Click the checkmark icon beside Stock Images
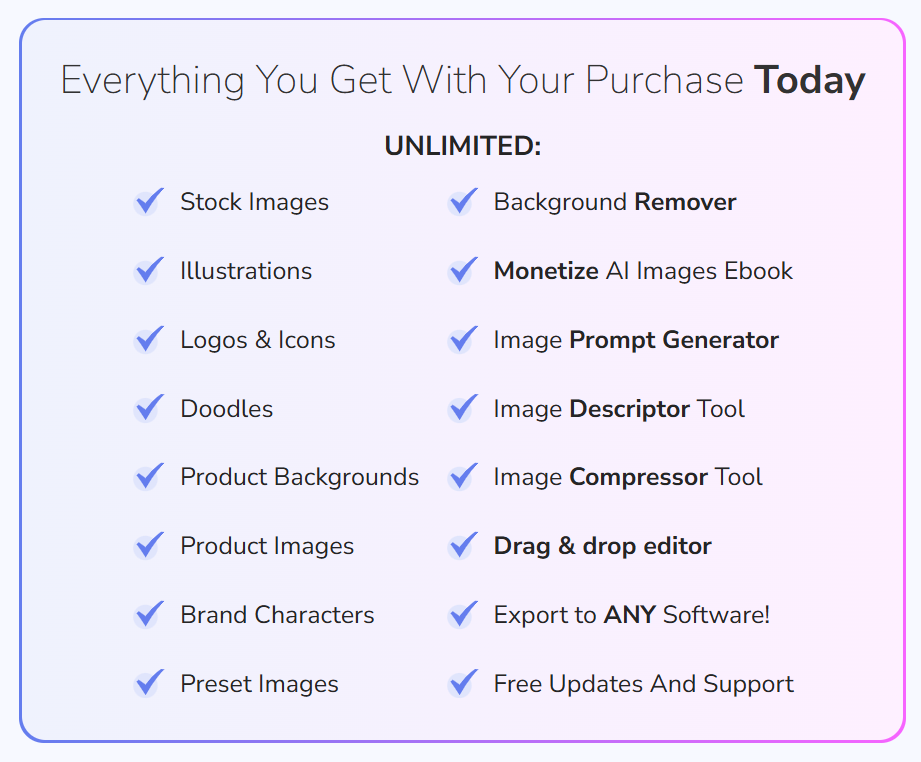921x762 pixels. pos(149,202)
